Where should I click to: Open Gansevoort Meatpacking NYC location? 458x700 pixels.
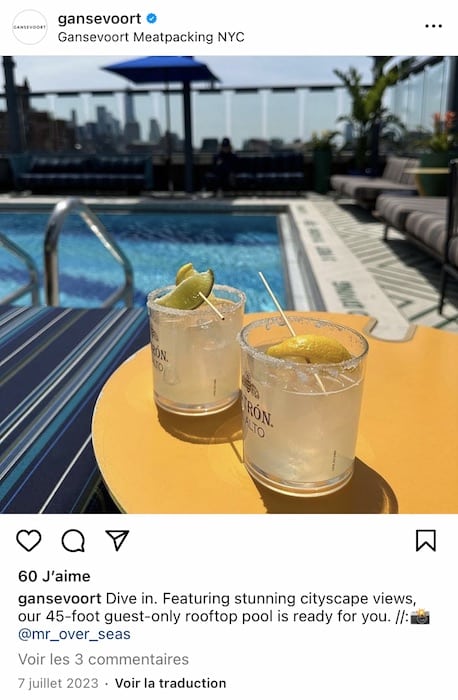pyautogui.click(x=151, y=37)
